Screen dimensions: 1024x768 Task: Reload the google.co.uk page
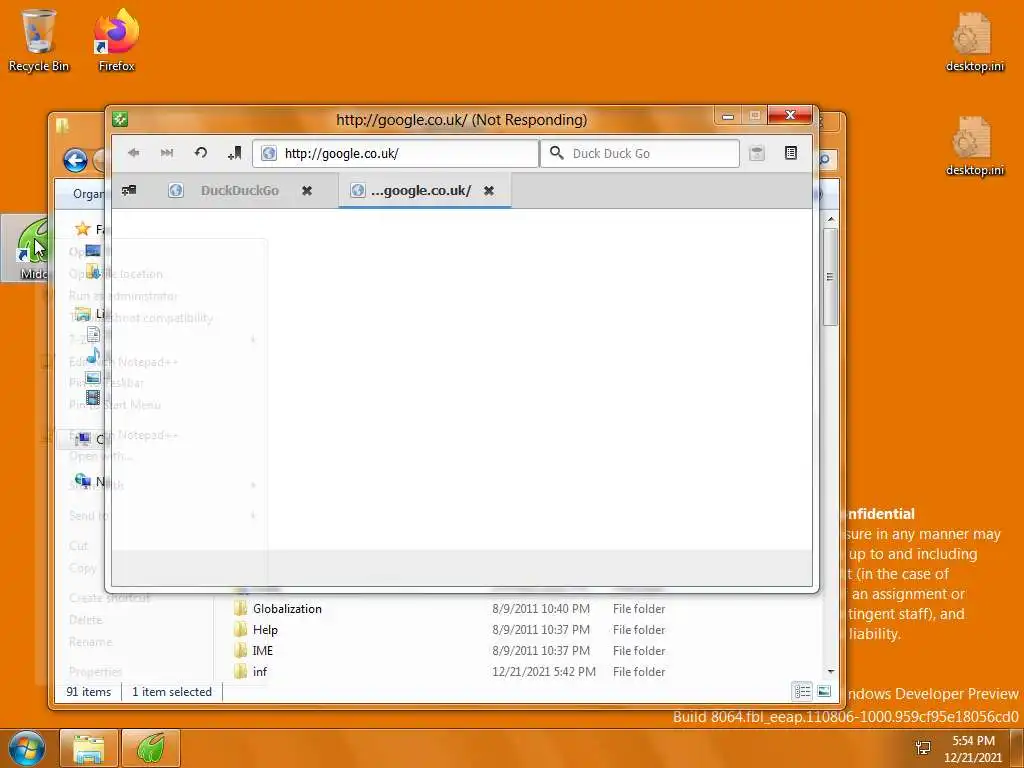pos(200,153)
